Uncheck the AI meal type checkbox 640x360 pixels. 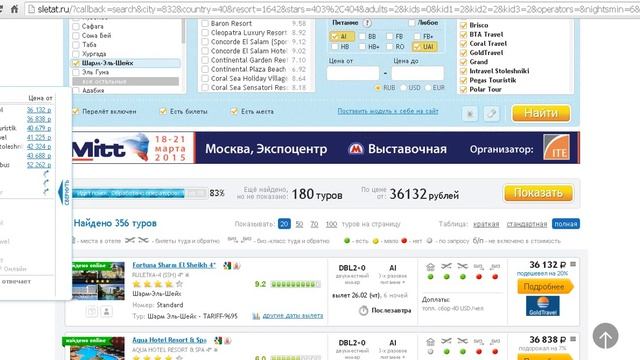334,36
